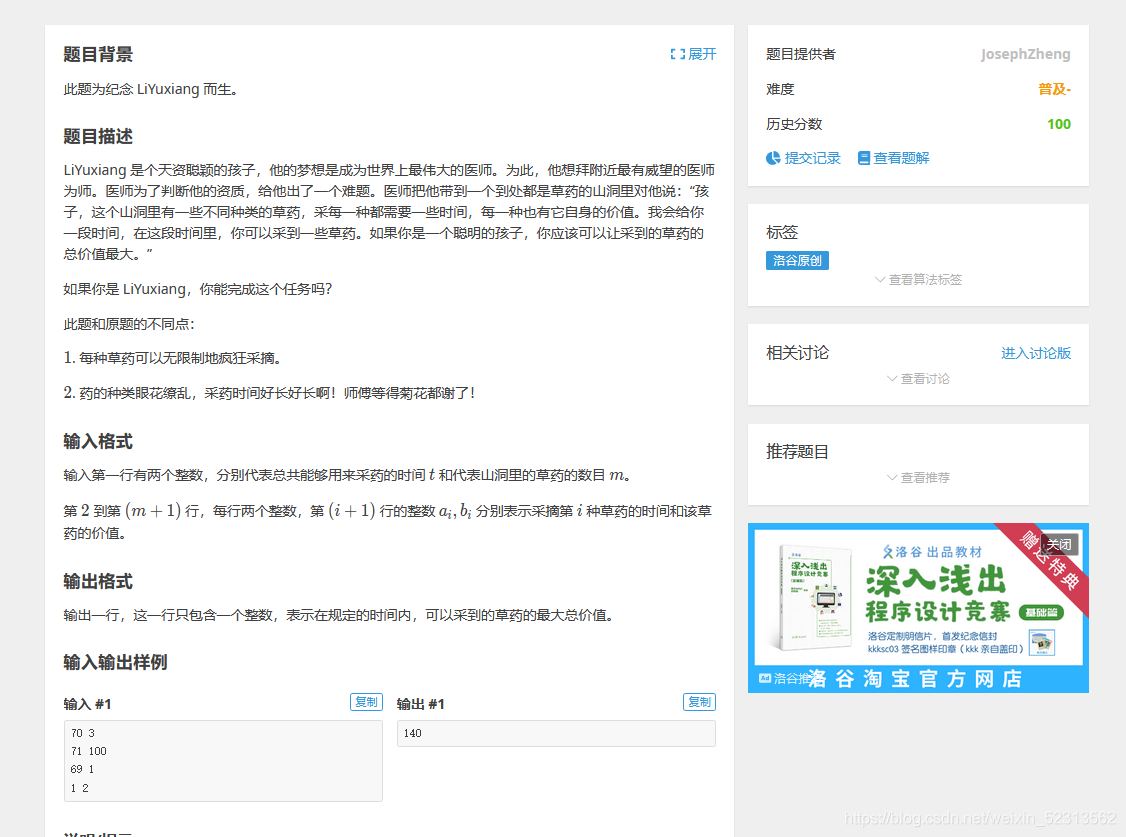The height and width of the screenshot is (837, 1126).
Task: Copy sample input #1 with 复制
Action: (x=366, y=701)
